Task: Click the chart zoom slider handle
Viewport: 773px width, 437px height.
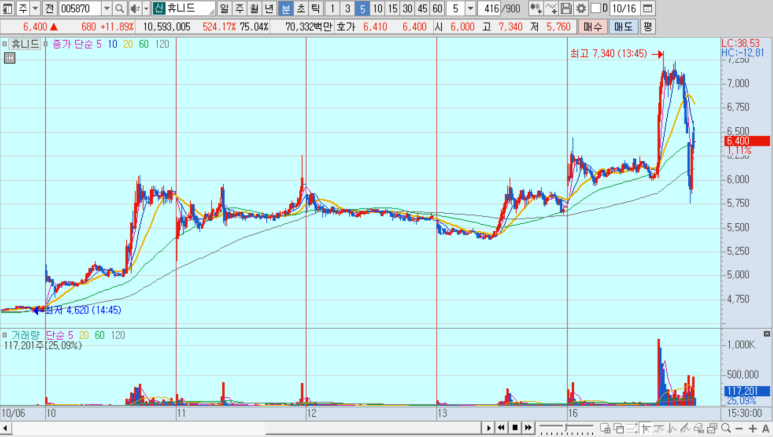Action: [x=566, y=427]
